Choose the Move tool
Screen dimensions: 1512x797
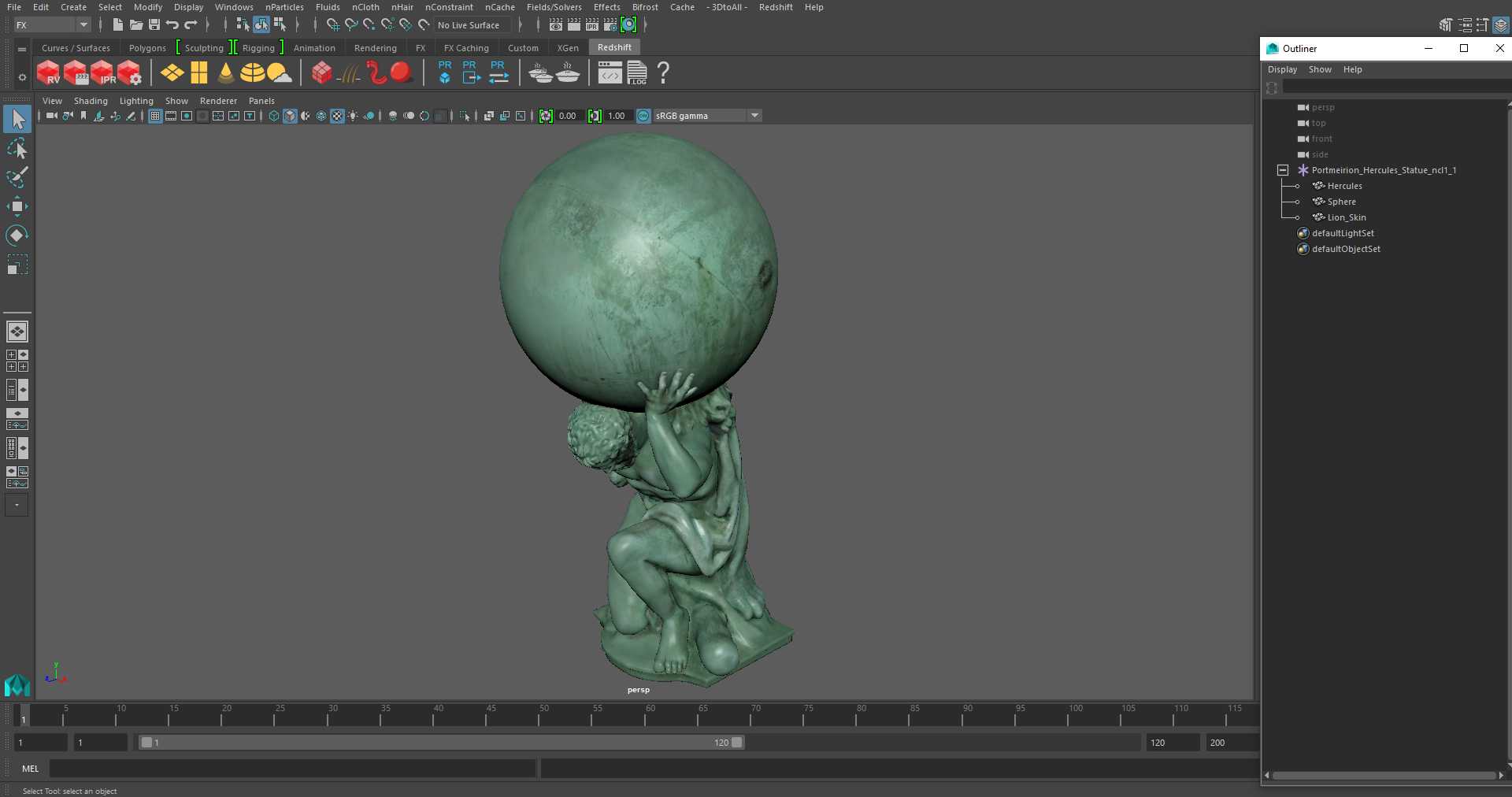pyautogui.click(x=17, y=206)
